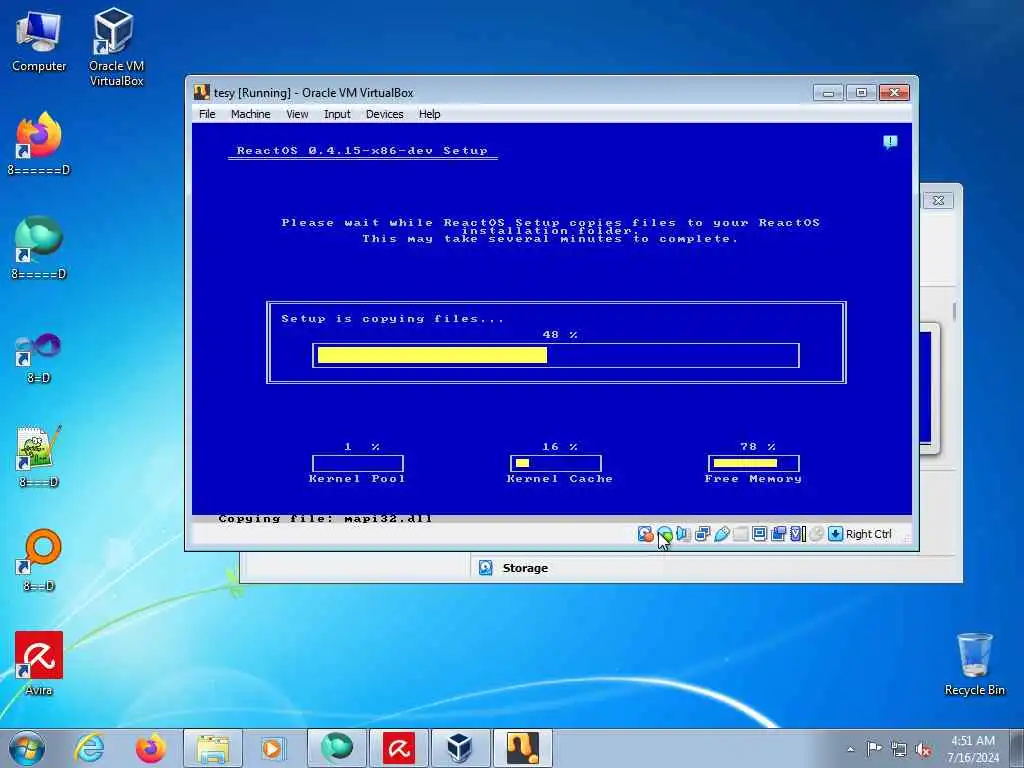The width and height of the screenshot is (1024, 768).
Task: Launch Firefox from the taskbar
Action: (x=150, y=748)
